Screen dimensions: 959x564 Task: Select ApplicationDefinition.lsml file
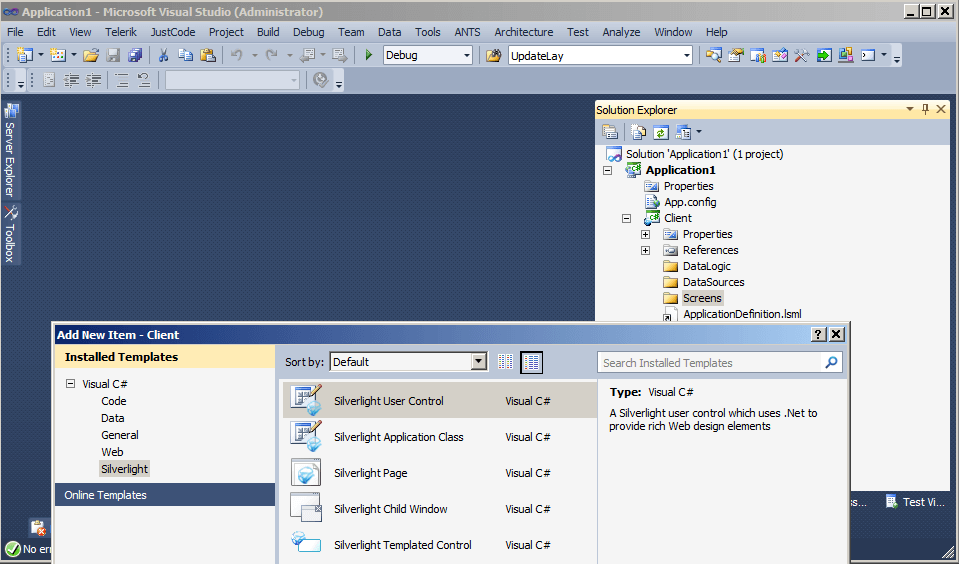click(x=742, y=314)
